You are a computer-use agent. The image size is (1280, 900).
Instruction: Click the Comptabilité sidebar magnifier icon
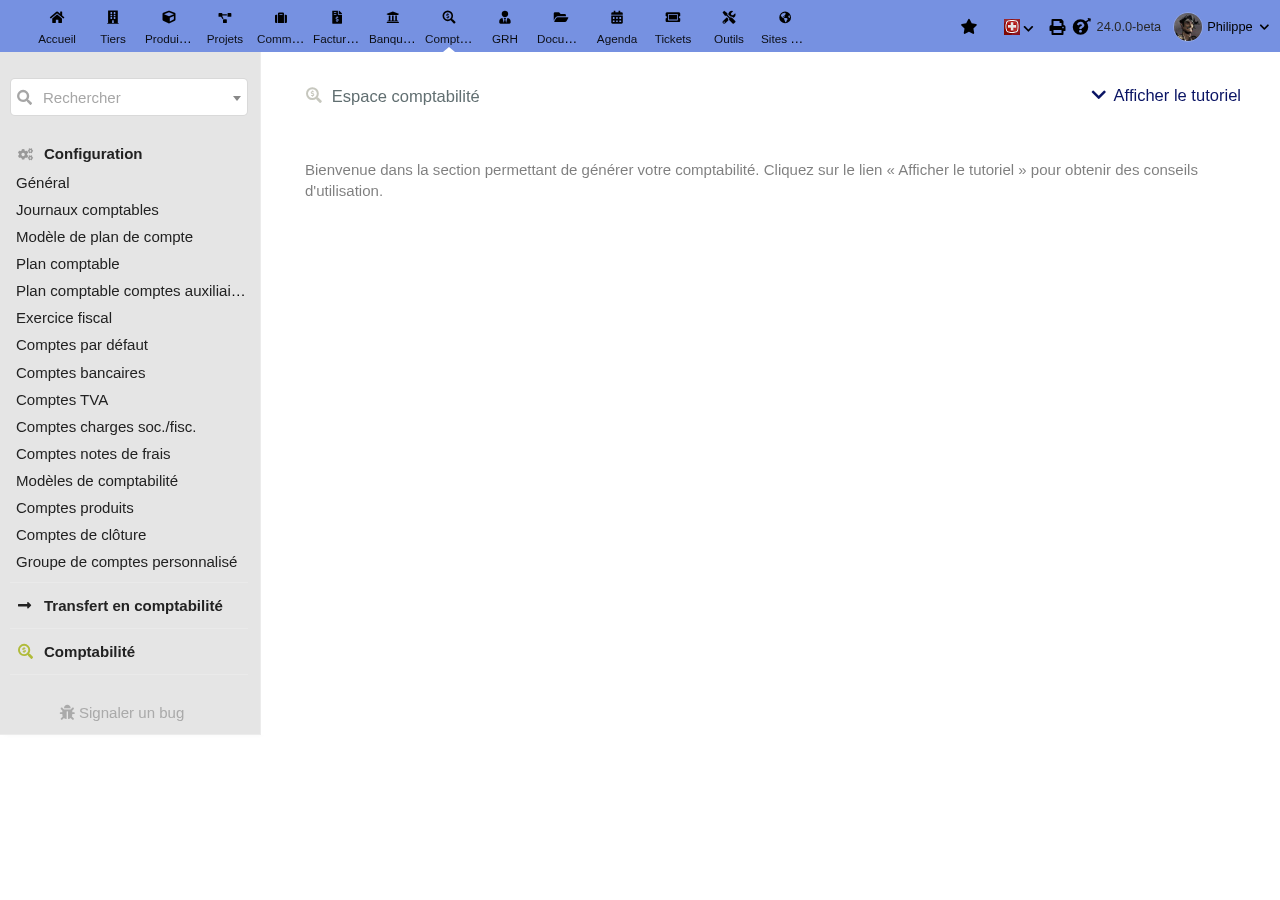click(26, 651)
